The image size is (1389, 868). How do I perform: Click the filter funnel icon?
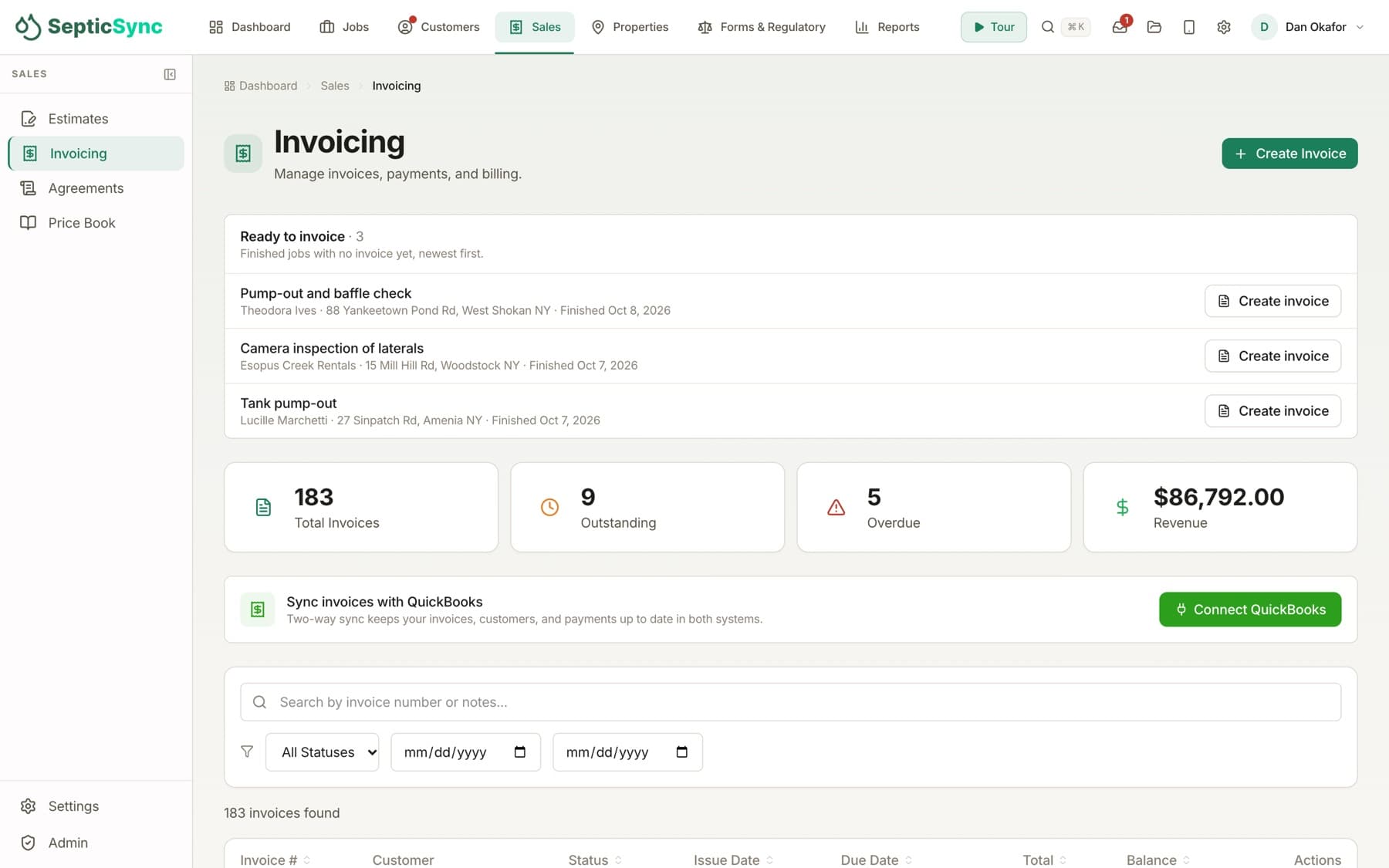click(x=247, y=751)
